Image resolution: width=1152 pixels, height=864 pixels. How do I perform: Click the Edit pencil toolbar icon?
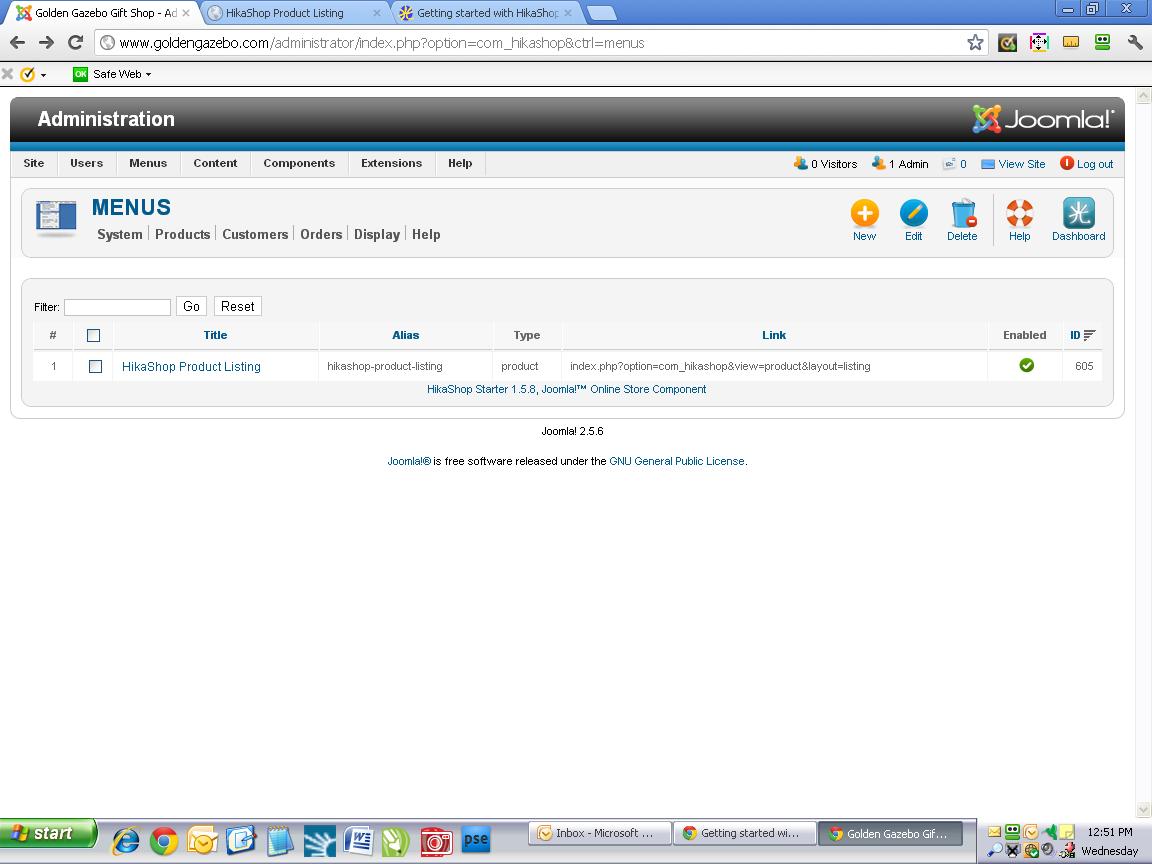(x=913, y=214)
